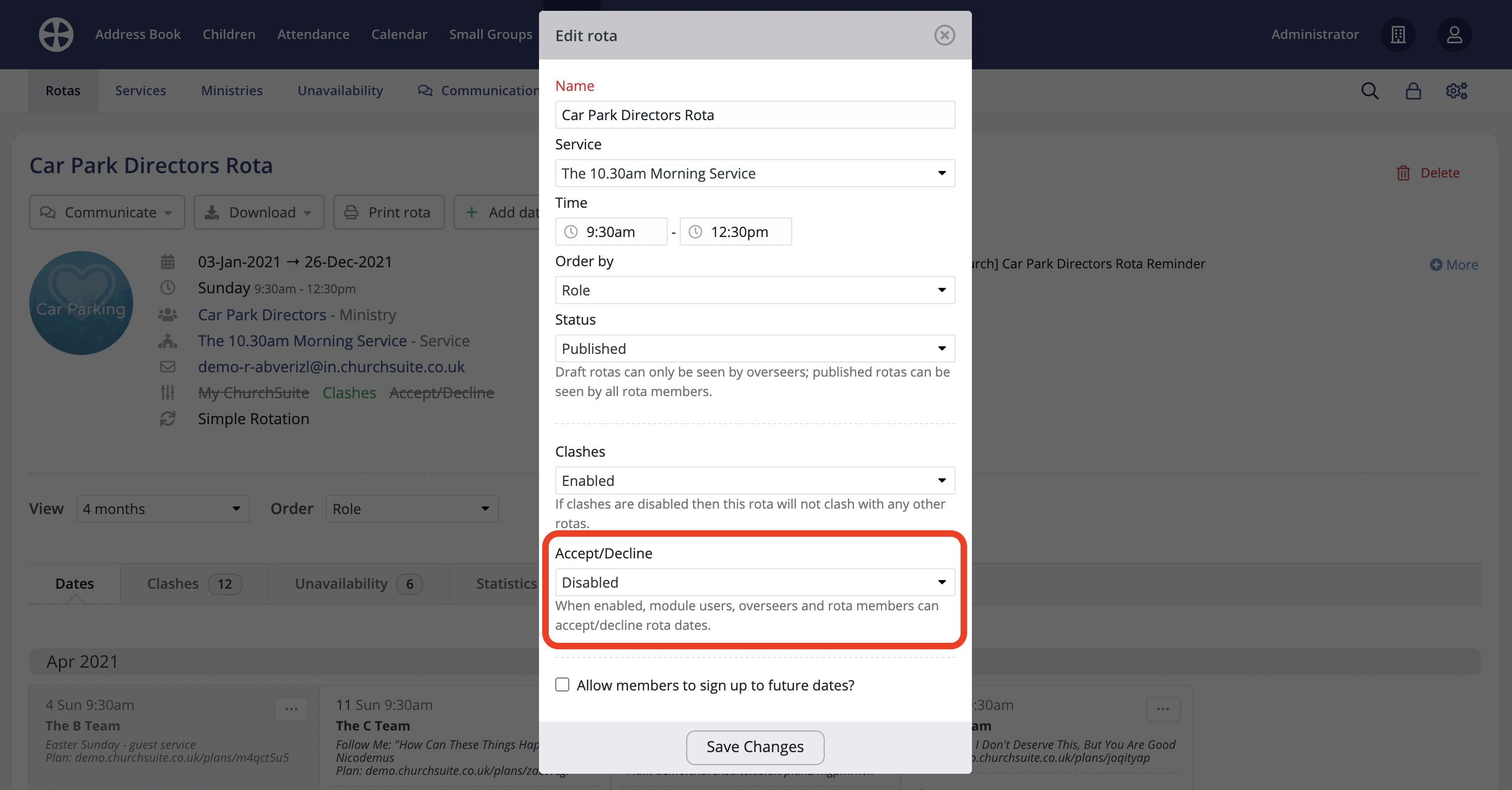The height and width of the screenshot is (790, 1512).
Task: Click the printer icon on Print rota
Action: [x=352, y=213]
